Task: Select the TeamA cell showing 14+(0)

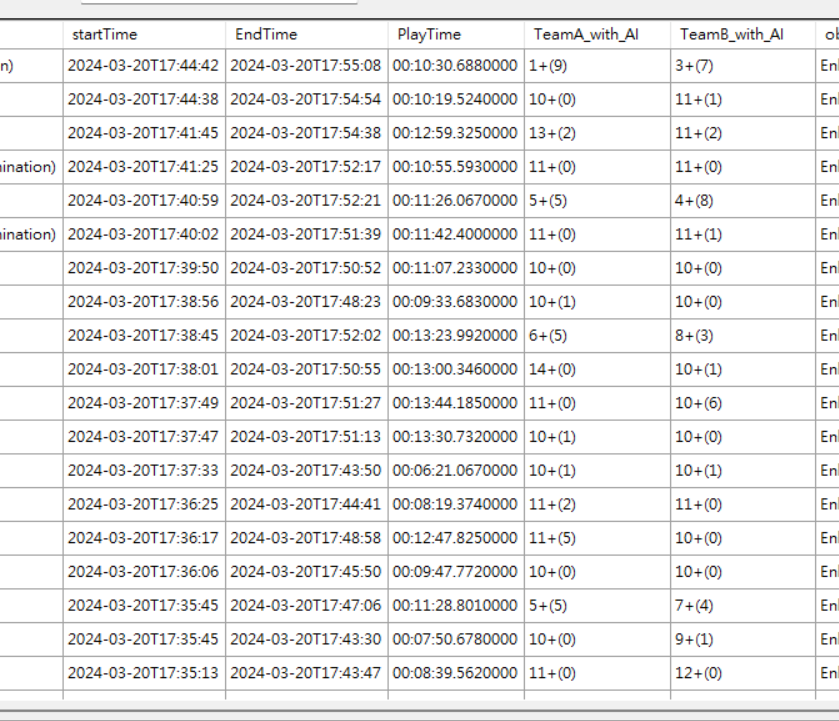Action: (x=597, y=369)
